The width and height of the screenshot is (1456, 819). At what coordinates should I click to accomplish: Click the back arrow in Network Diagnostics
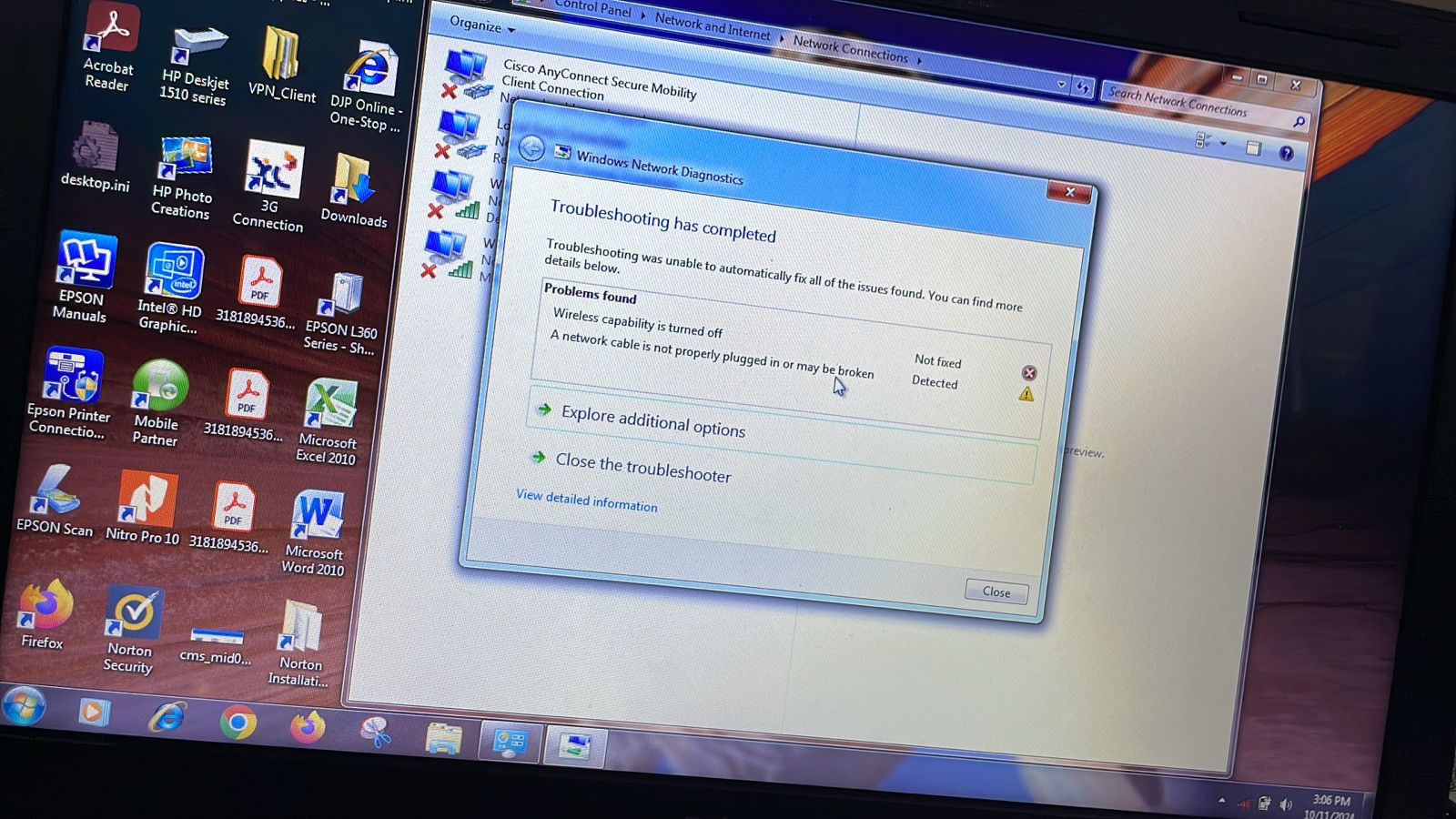coord(531,148)
